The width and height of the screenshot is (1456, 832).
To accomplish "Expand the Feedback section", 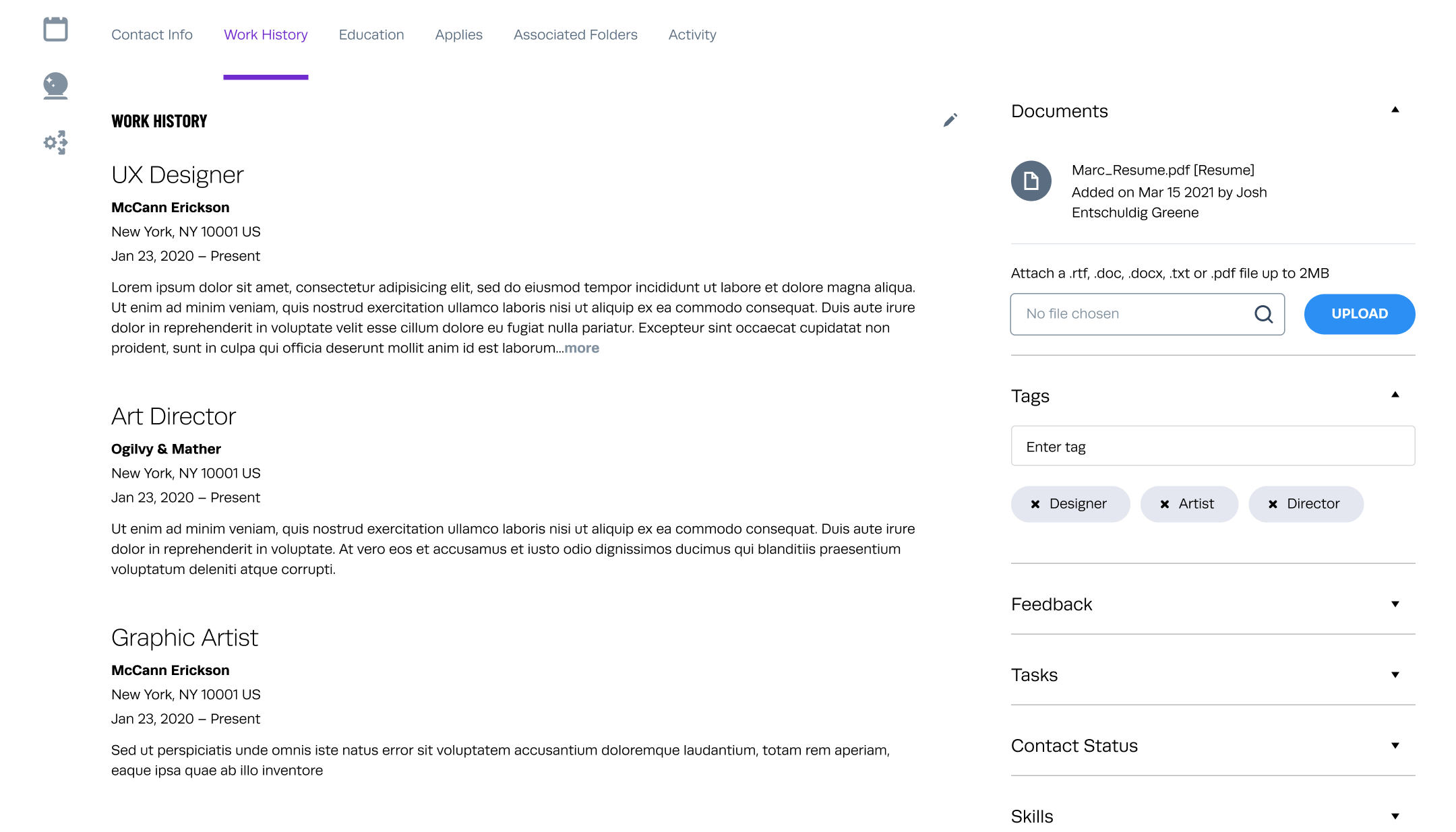I will point(1395,604).
